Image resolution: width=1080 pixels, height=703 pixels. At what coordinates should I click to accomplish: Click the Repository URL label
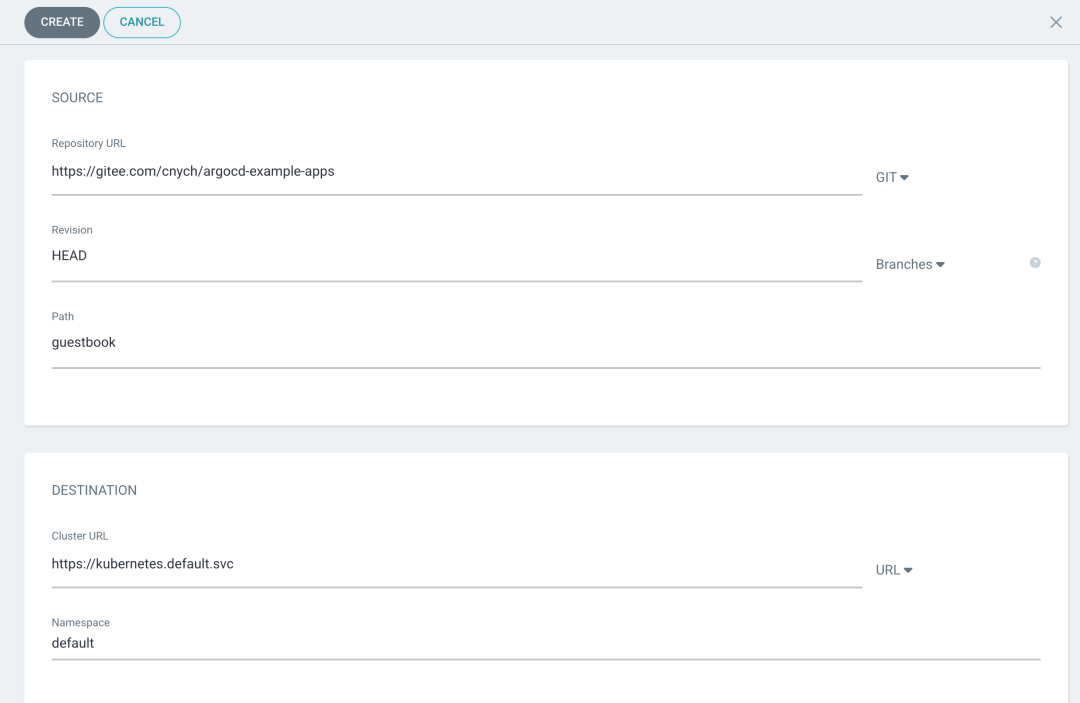pyautogui.click(x=89, y=144)
